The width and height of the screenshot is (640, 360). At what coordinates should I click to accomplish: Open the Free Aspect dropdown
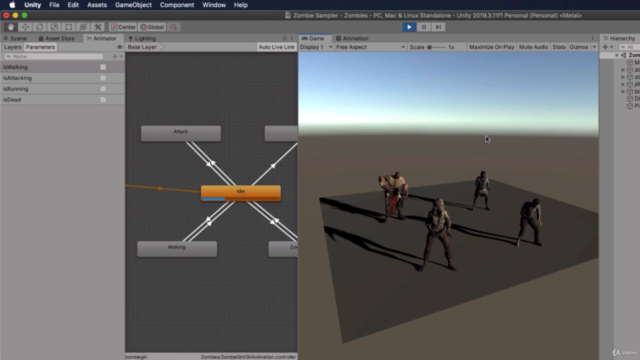coord(370,47)
